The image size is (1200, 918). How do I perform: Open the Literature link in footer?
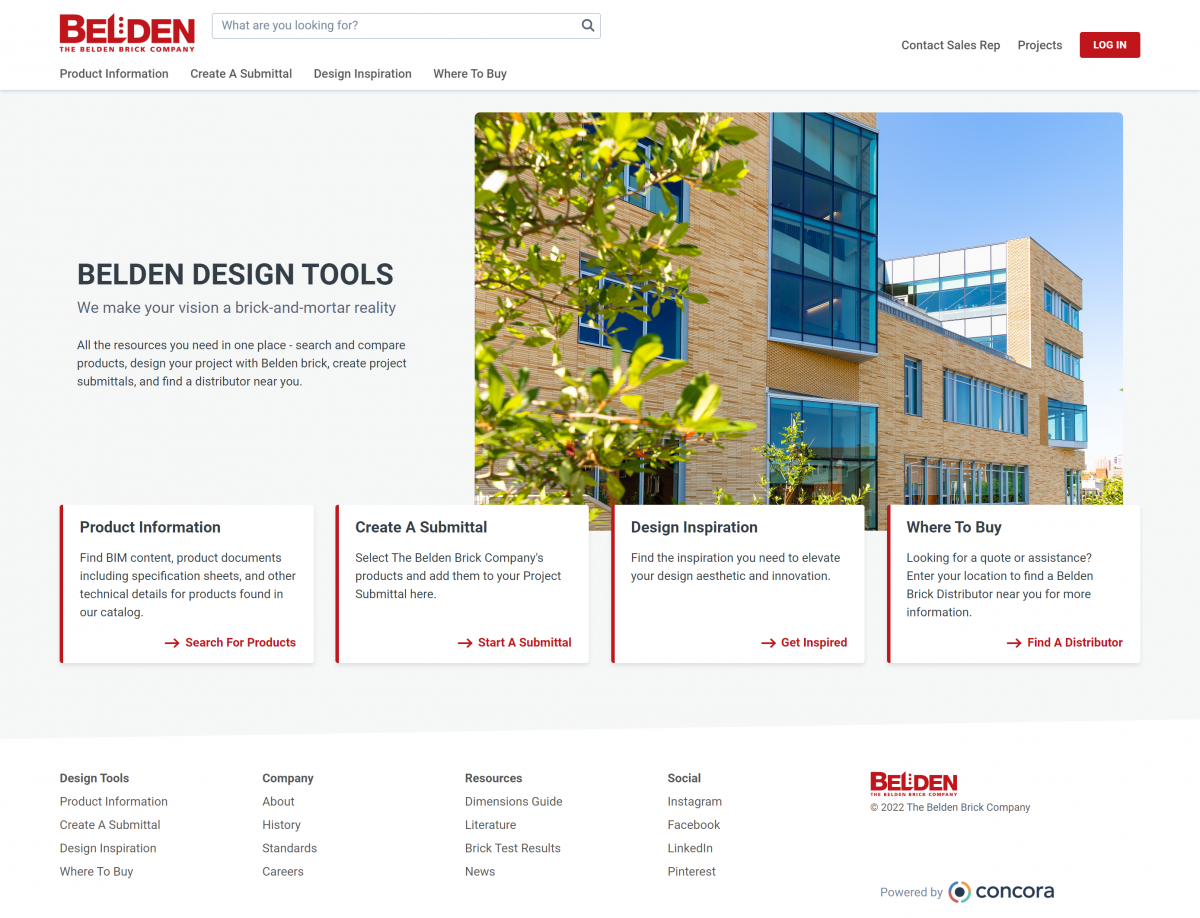coord(490,825)
